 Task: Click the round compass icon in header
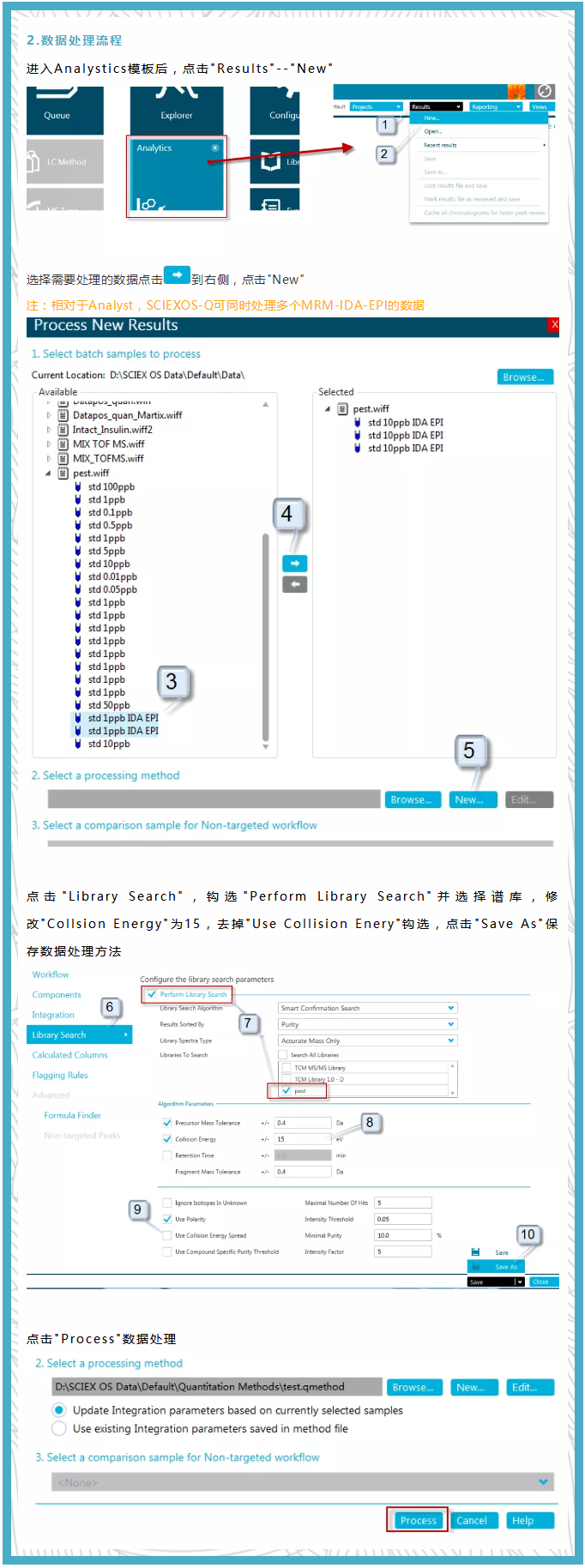pos(544,91)
